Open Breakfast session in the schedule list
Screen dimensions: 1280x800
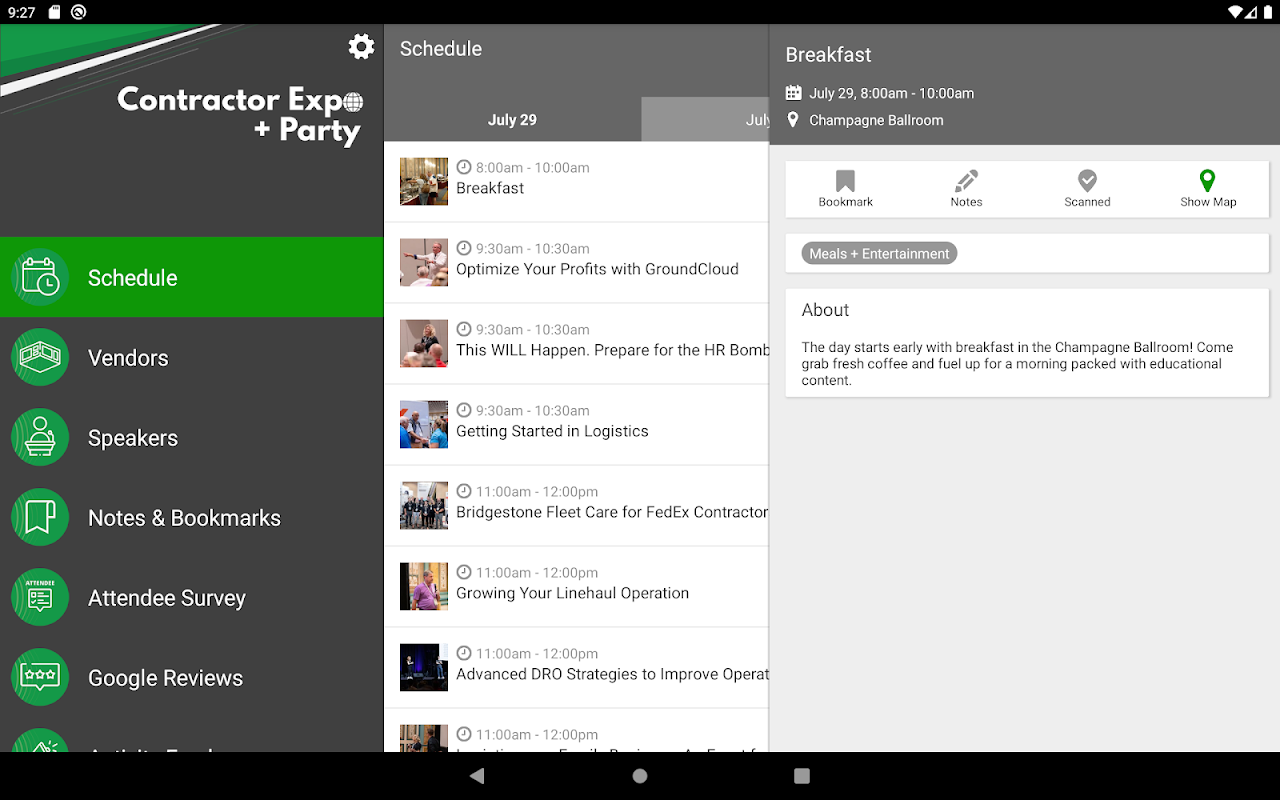coord(576,181)
